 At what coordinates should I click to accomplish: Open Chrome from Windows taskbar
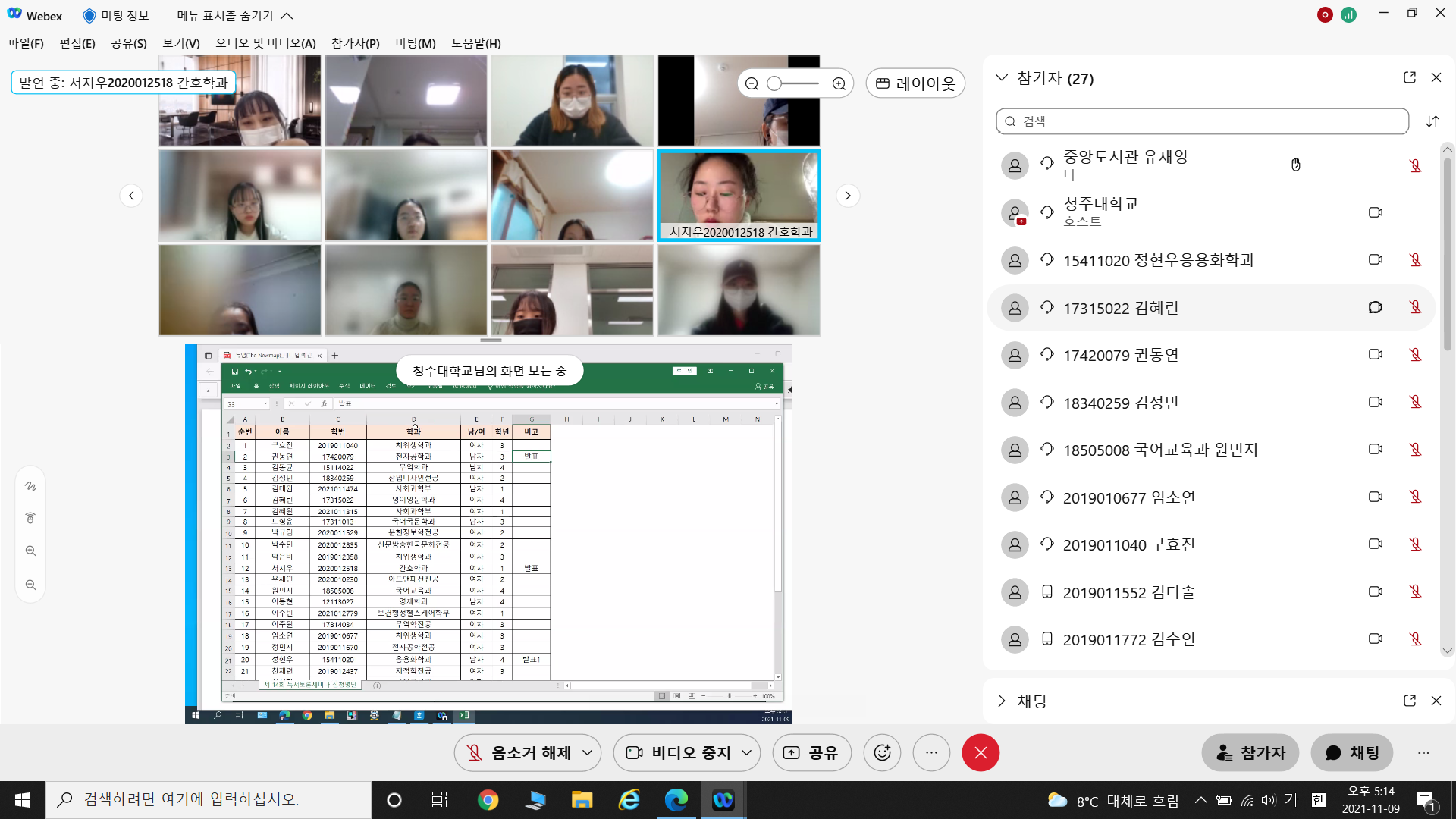tap(488, 800)
